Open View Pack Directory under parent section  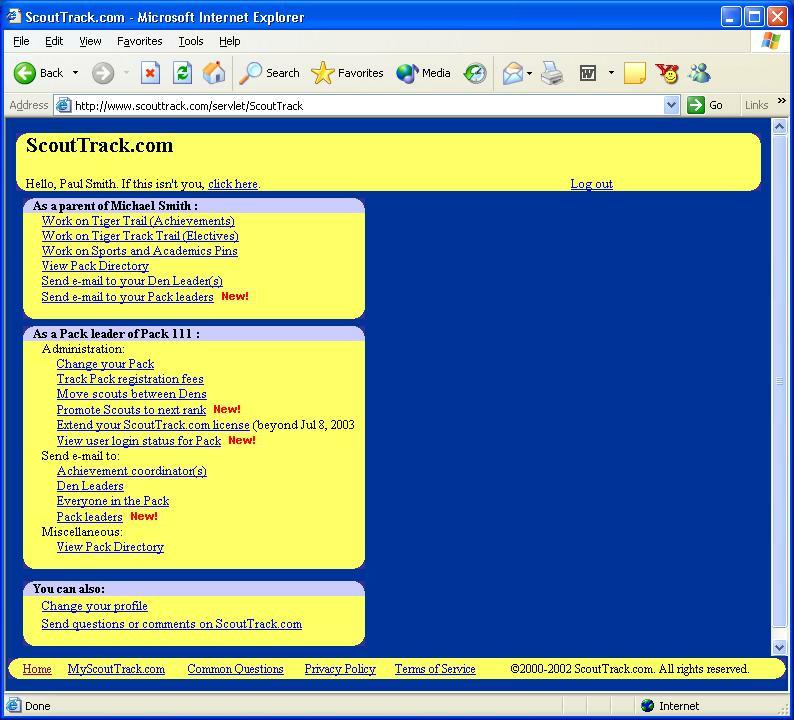click(x=95, y=266)
